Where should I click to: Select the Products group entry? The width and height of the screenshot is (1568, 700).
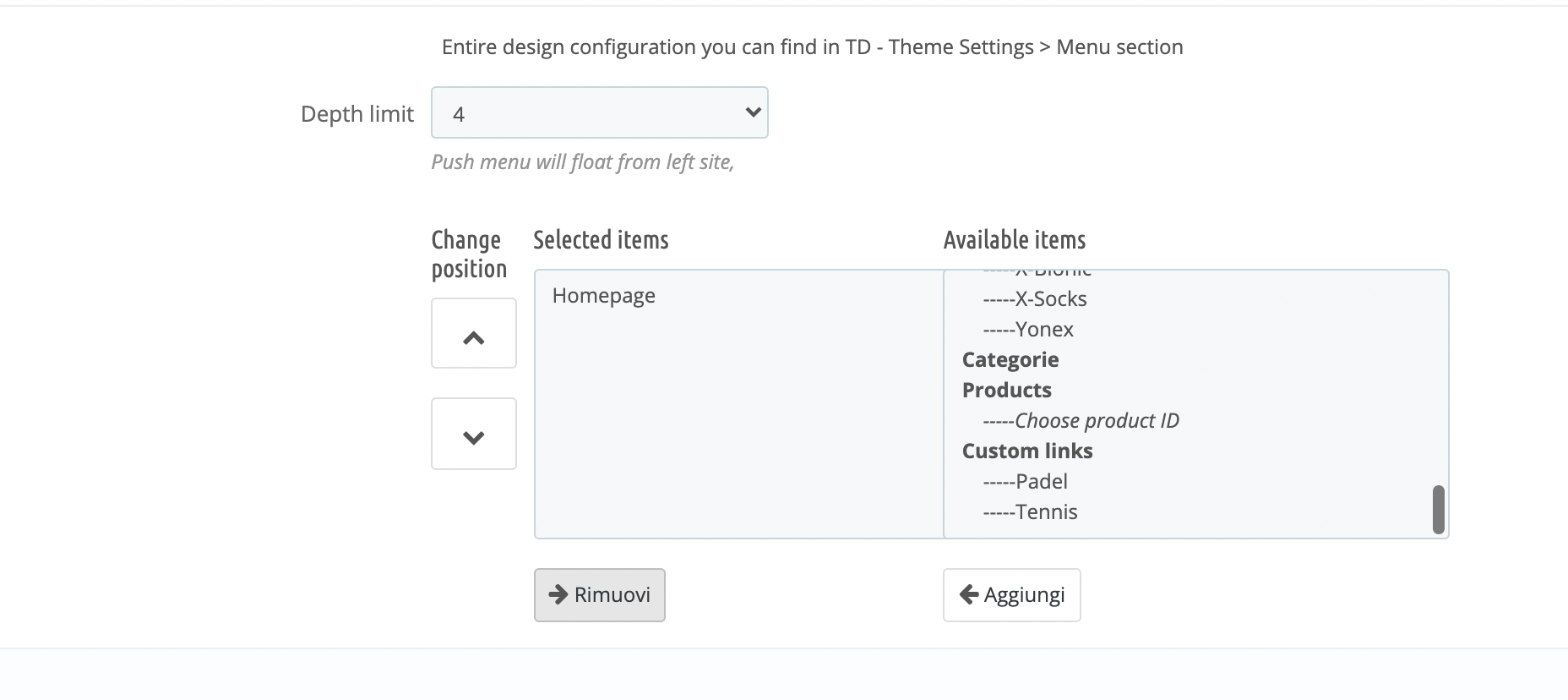coord(1007,391)
